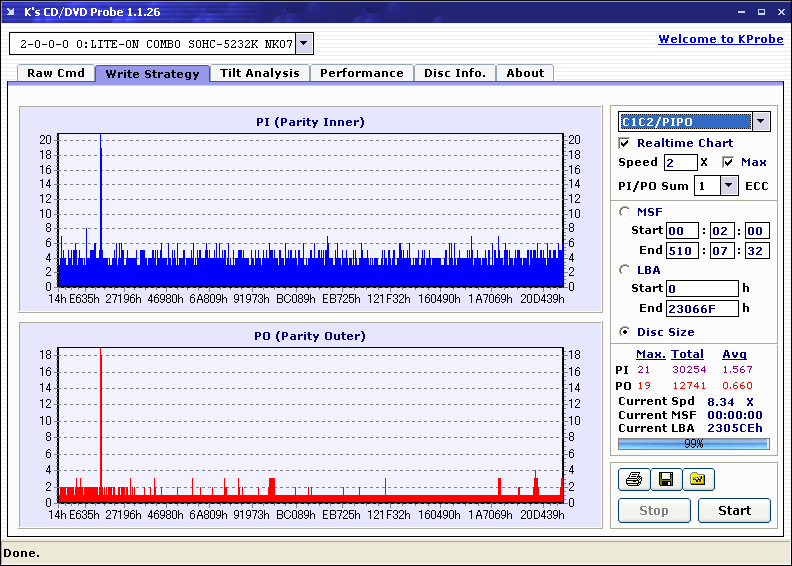Click the app icon in title bar
This screenshot has height=566, width=792.
(x=12, y=12)
